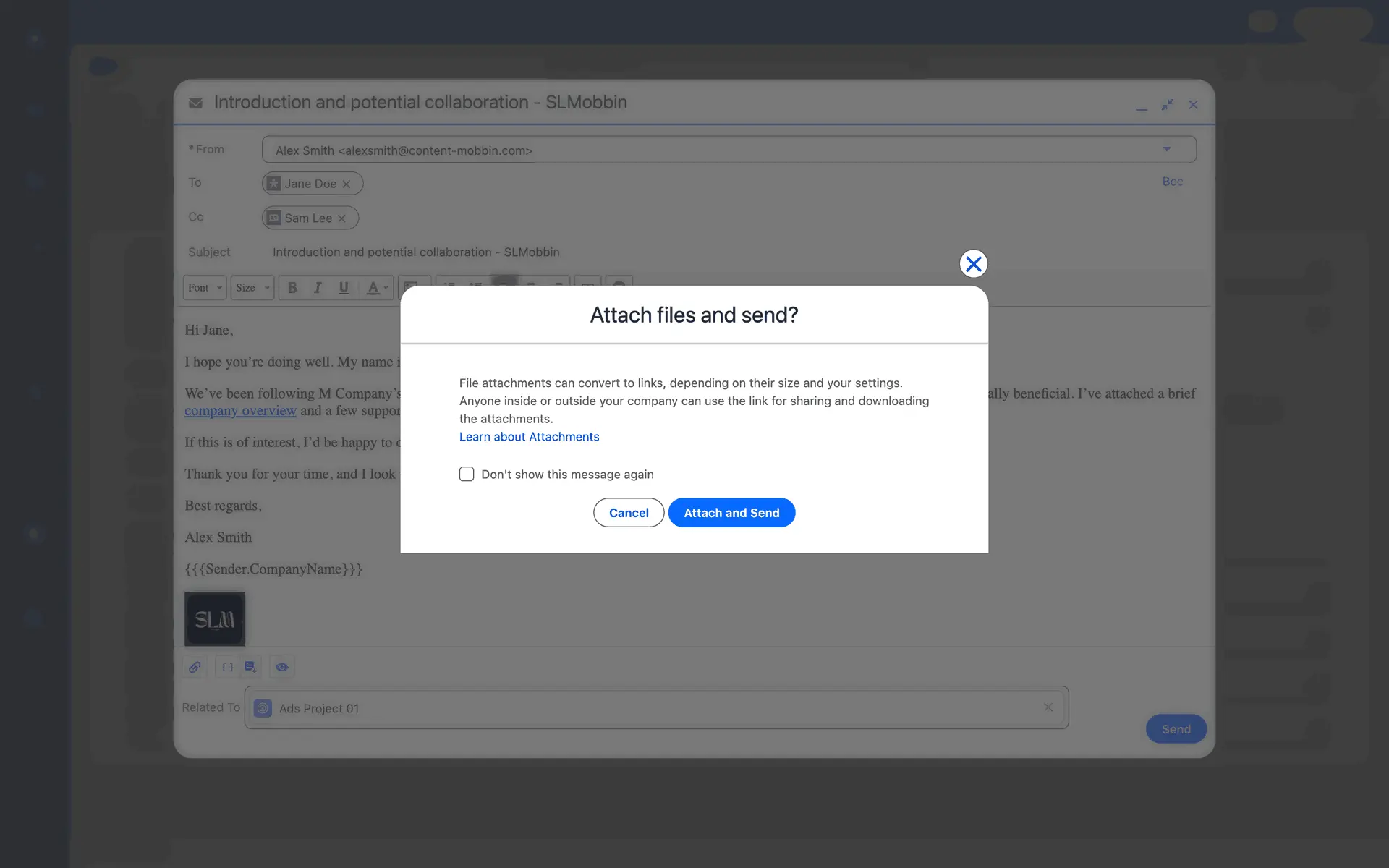Toggle italic formatting in the email toolbar
Image resolution: width=1389 pixels, height=868 pixels.
pos(318,288)
